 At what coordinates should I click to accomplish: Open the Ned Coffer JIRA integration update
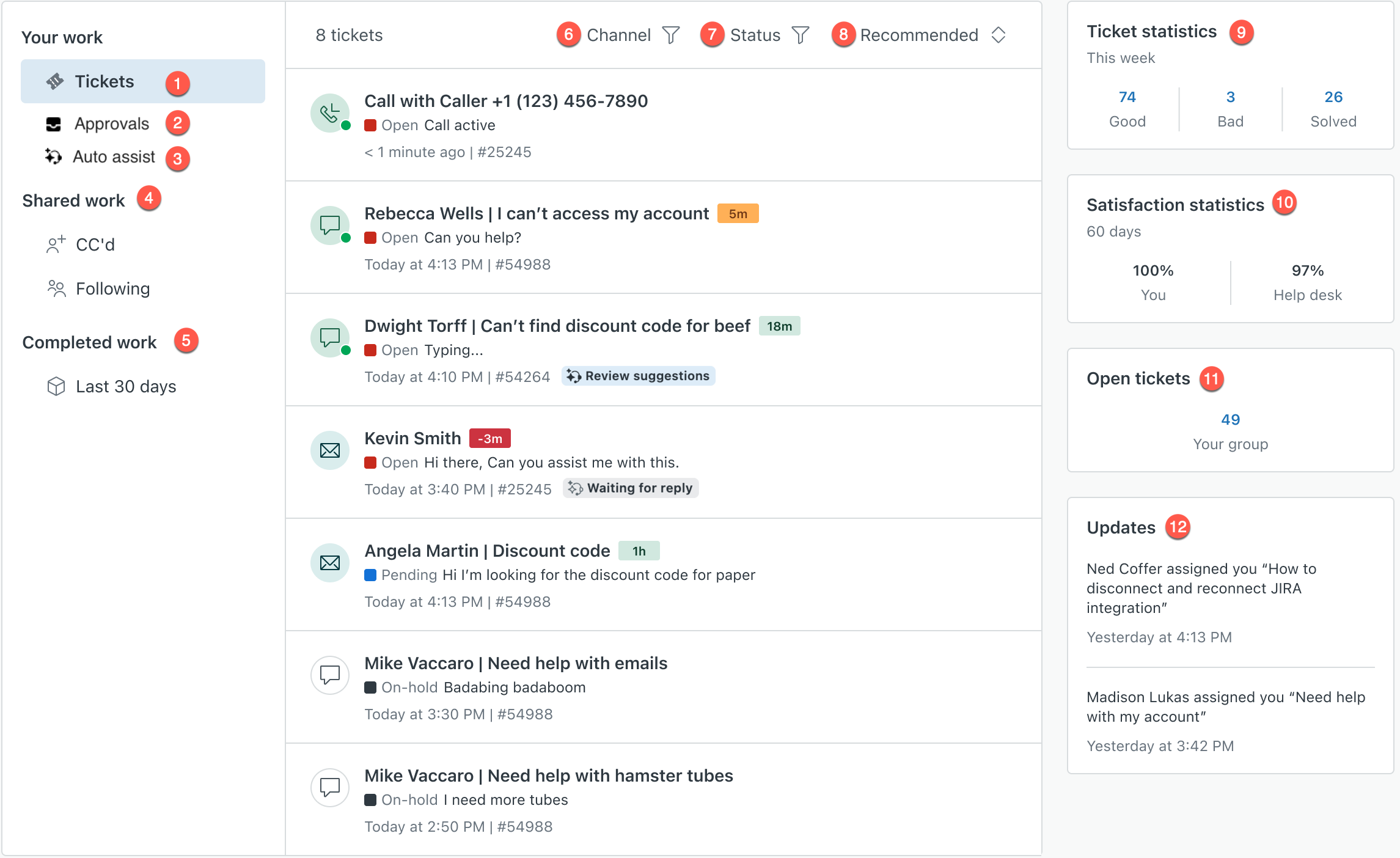1201,588
